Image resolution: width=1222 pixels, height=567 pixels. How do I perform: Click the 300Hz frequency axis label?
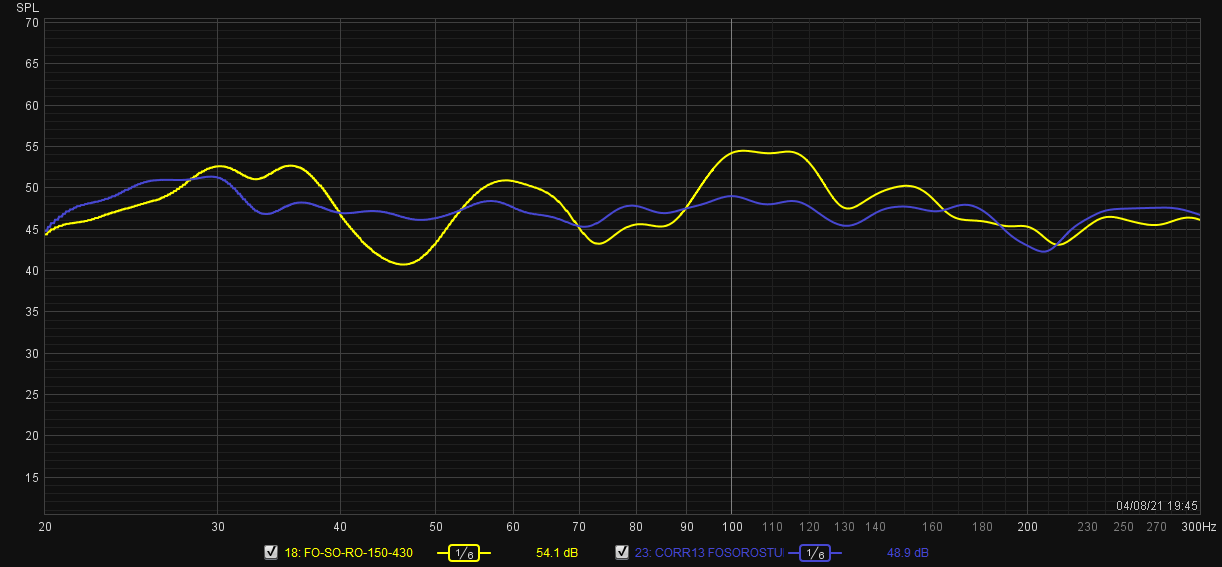coord(1199,526)
